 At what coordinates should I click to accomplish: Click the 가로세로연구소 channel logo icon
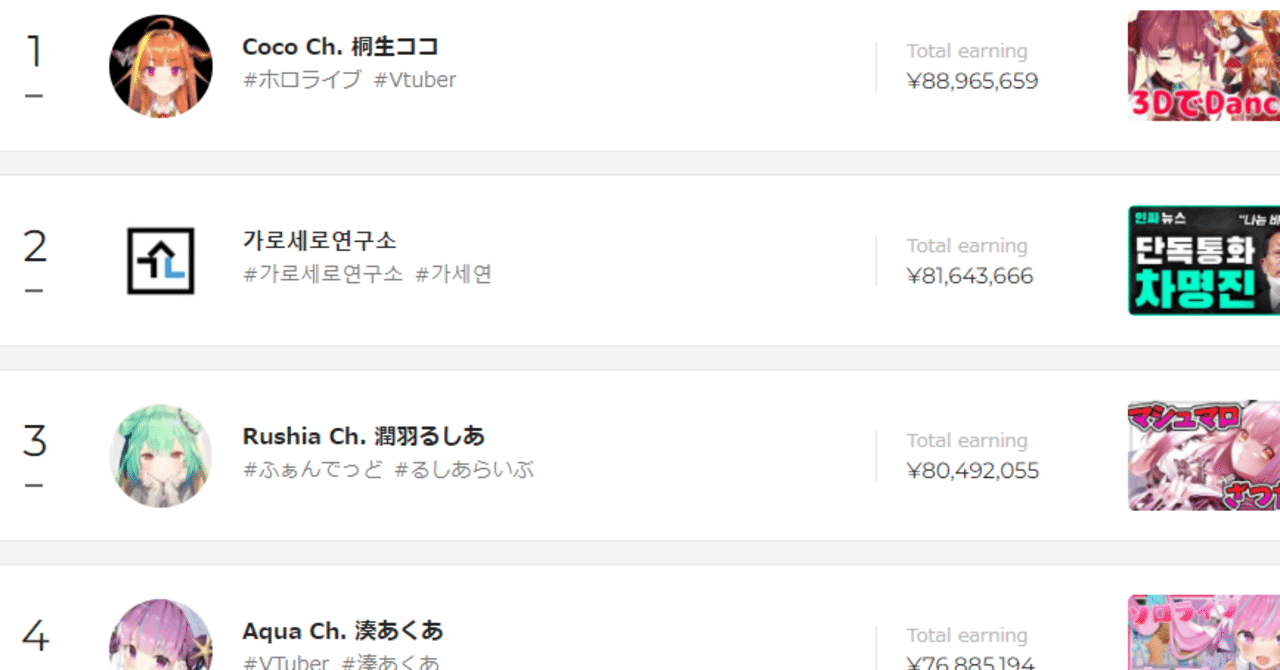coord(160,261)
